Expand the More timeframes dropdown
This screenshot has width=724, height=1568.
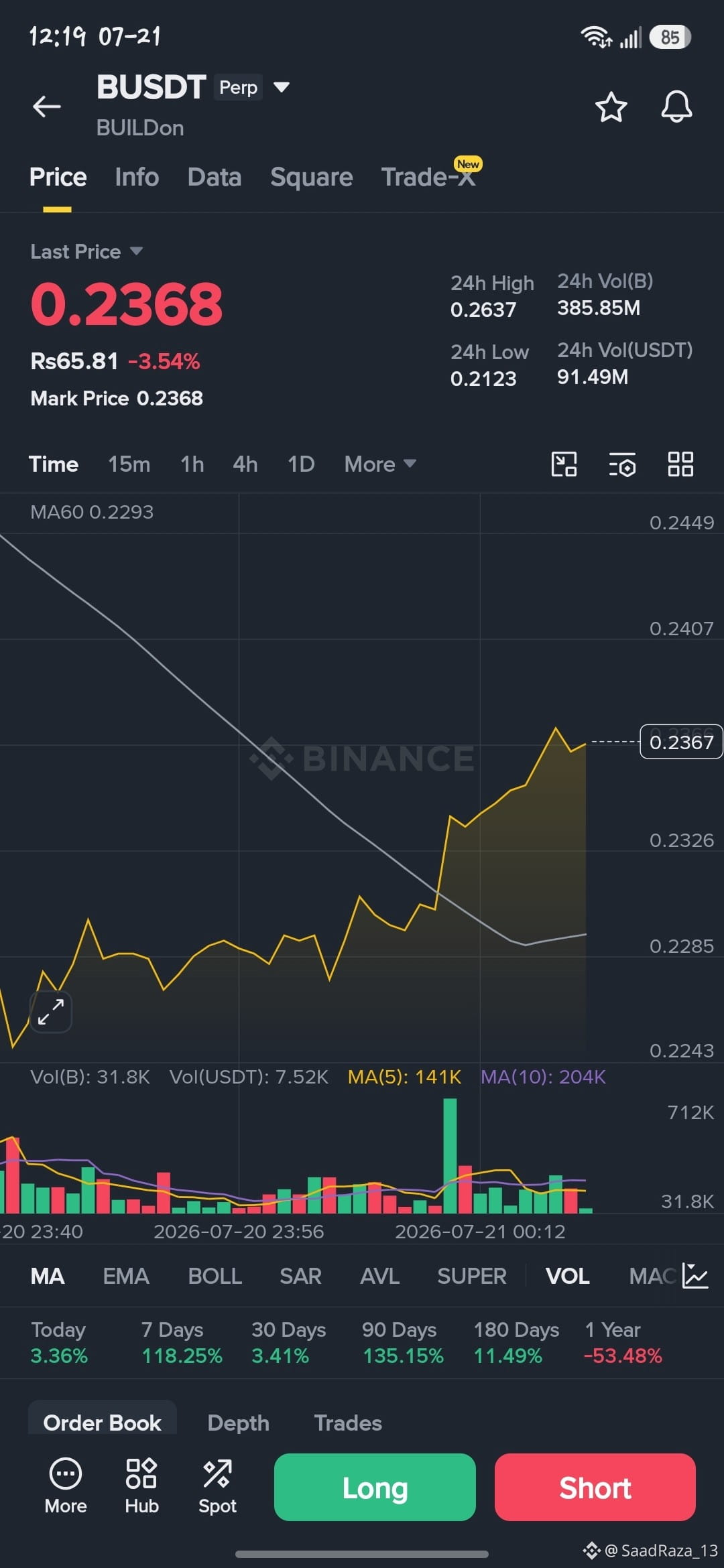coord(380,464)
